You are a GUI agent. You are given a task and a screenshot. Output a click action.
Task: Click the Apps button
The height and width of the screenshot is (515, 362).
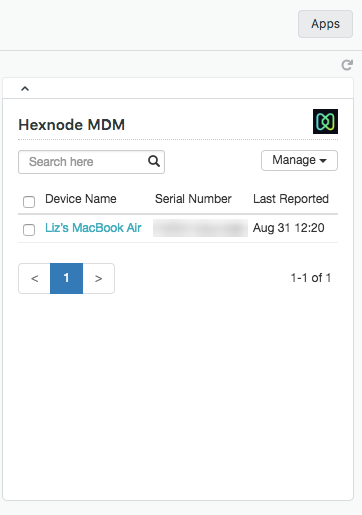325,24
